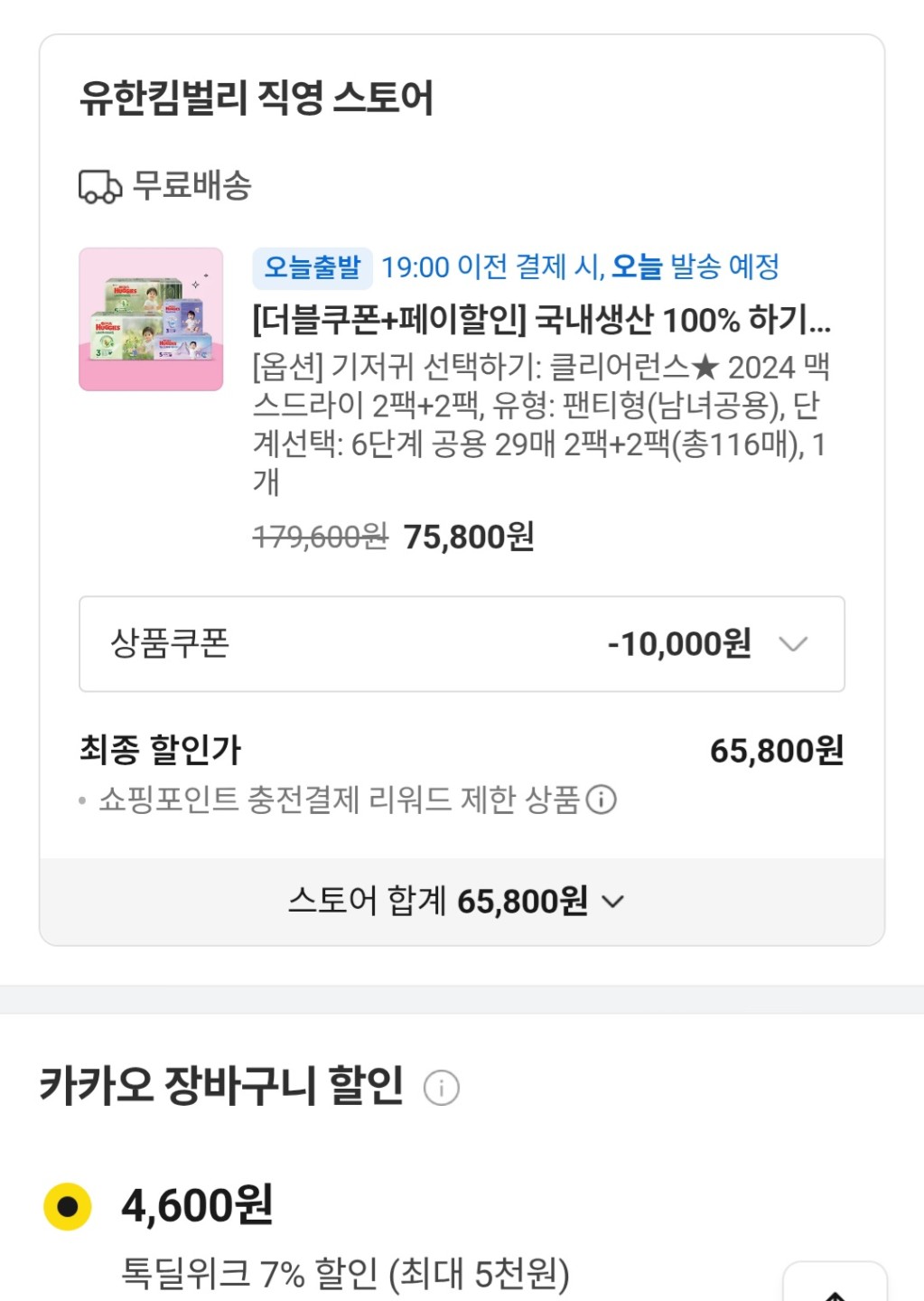Tap the 19:00 이전 결제 shipping notice
The image size is (924, 1301).
pyautogui.click(x=580, y=267)
